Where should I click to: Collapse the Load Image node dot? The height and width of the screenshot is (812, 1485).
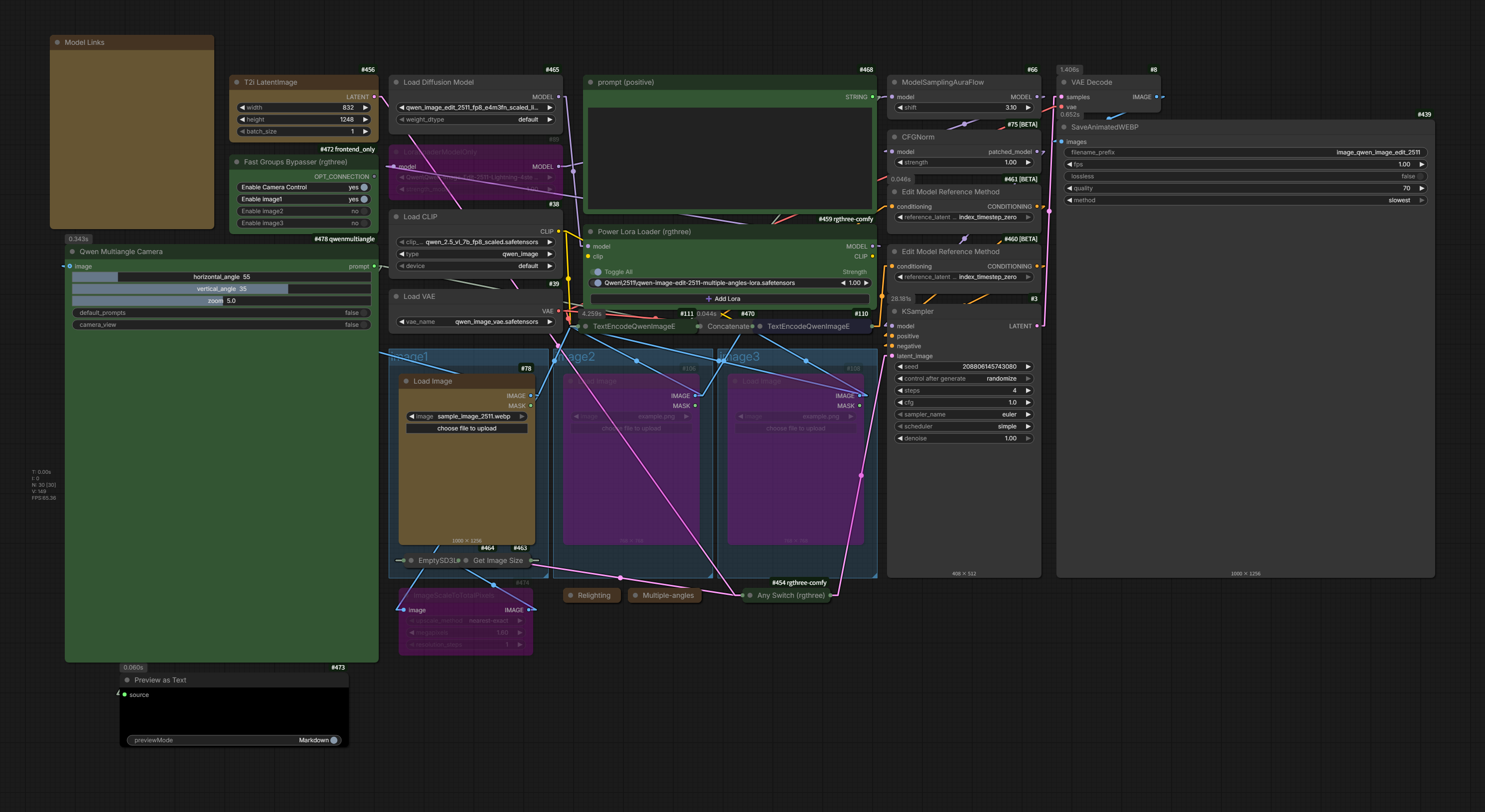point(407,382)
